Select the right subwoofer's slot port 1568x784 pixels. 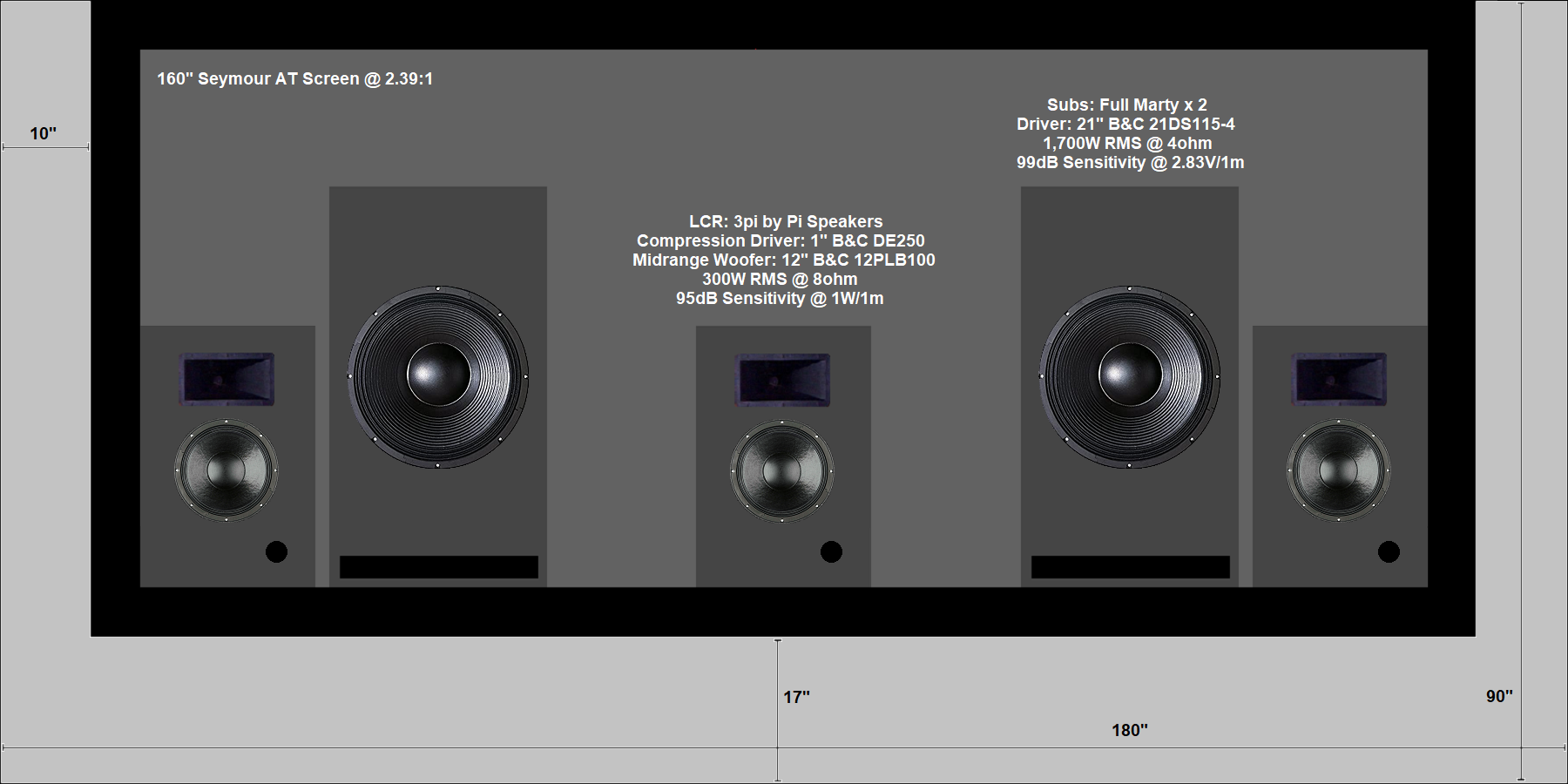click(1130, 567)
